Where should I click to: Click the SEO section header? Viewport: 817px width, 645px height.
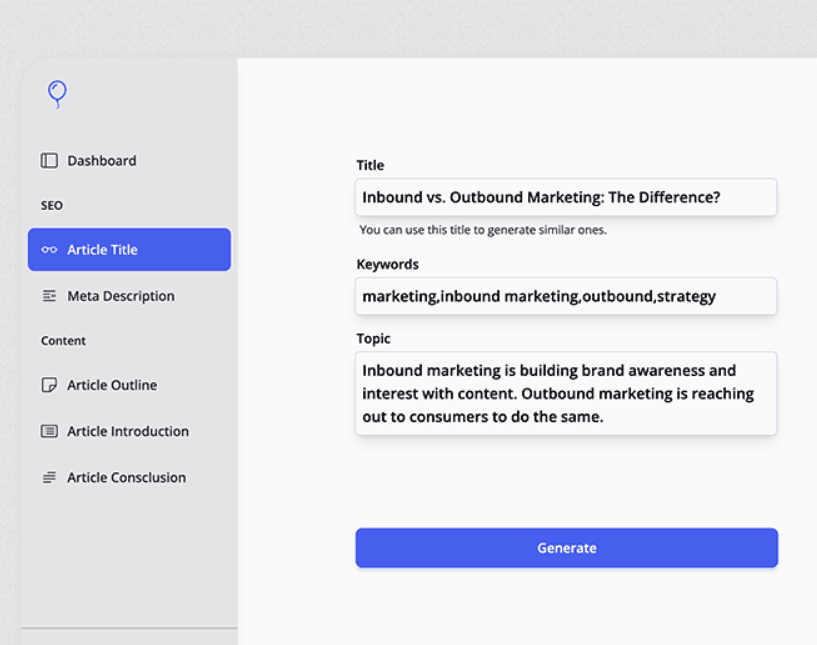pyautogui.click(x=52, y=206)
